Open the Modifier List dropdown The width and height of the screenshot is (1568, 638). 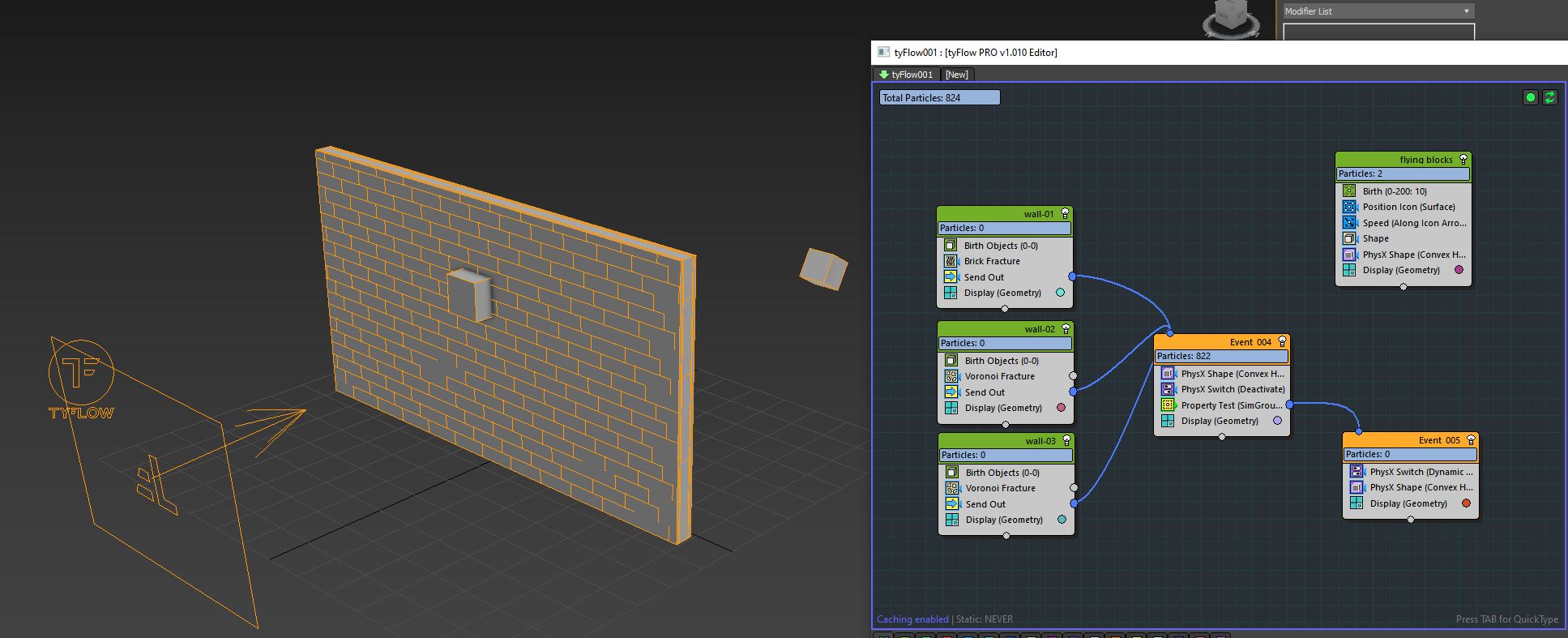pos(1378,11)
